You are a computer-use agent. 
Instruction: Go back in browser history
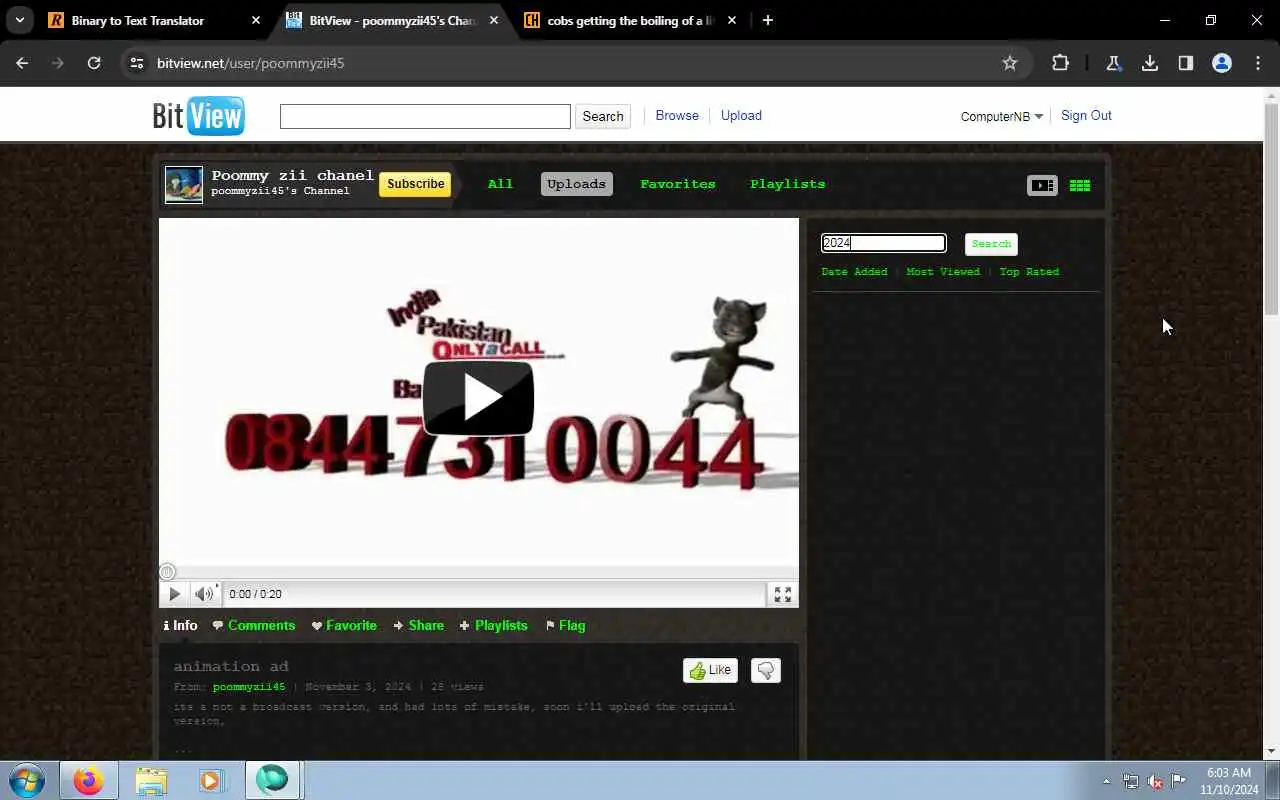(22, 63)
